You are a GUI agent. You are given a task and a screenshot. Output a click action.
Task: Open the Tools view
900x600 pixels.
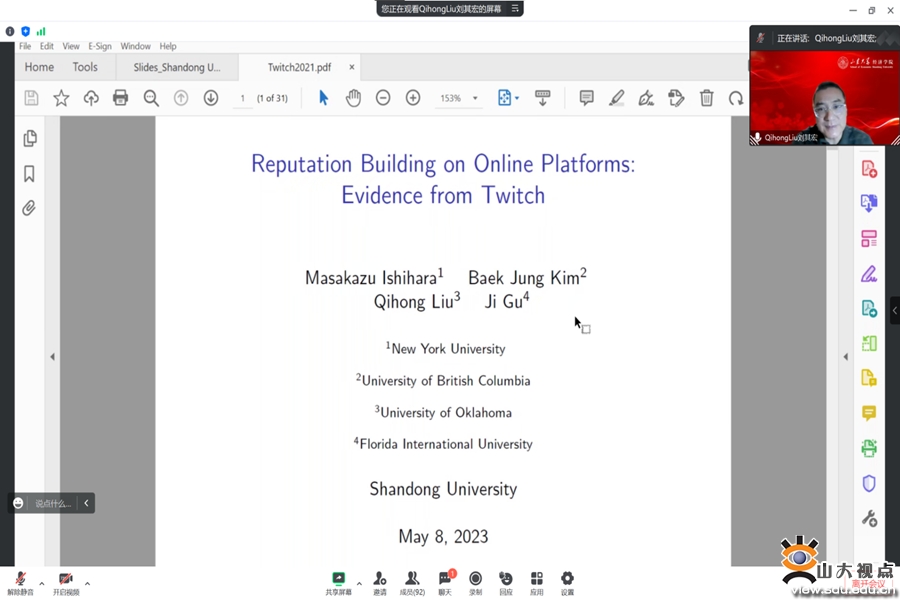[x=85, y=67]
